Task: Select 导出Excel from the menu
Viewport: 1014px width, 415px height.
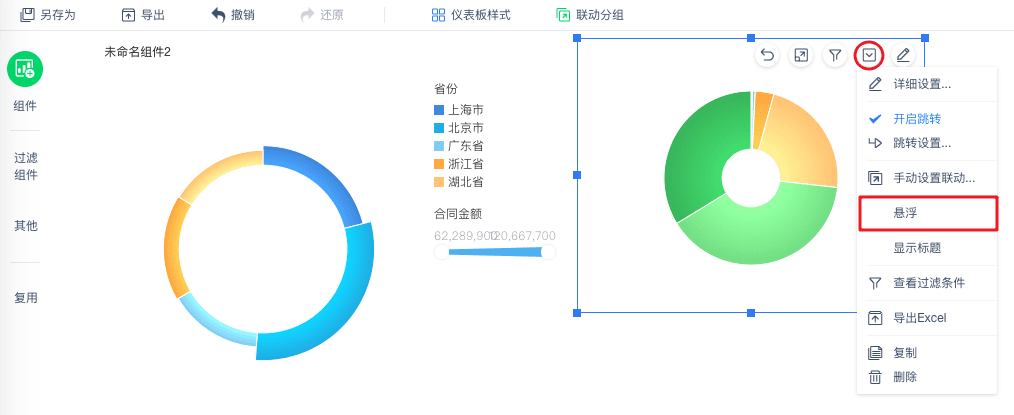Action: click(x=926, y=318)
